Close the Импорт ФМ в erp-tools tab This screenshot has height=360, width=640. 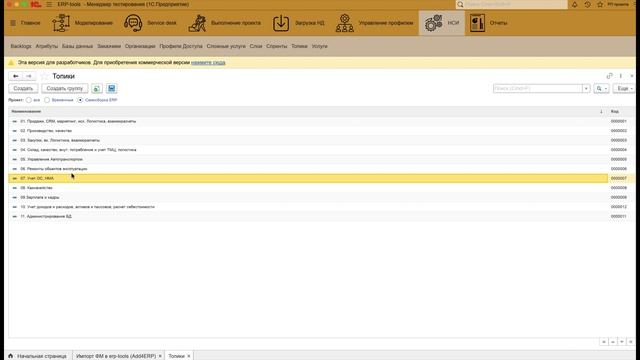[x=160, y=356]
